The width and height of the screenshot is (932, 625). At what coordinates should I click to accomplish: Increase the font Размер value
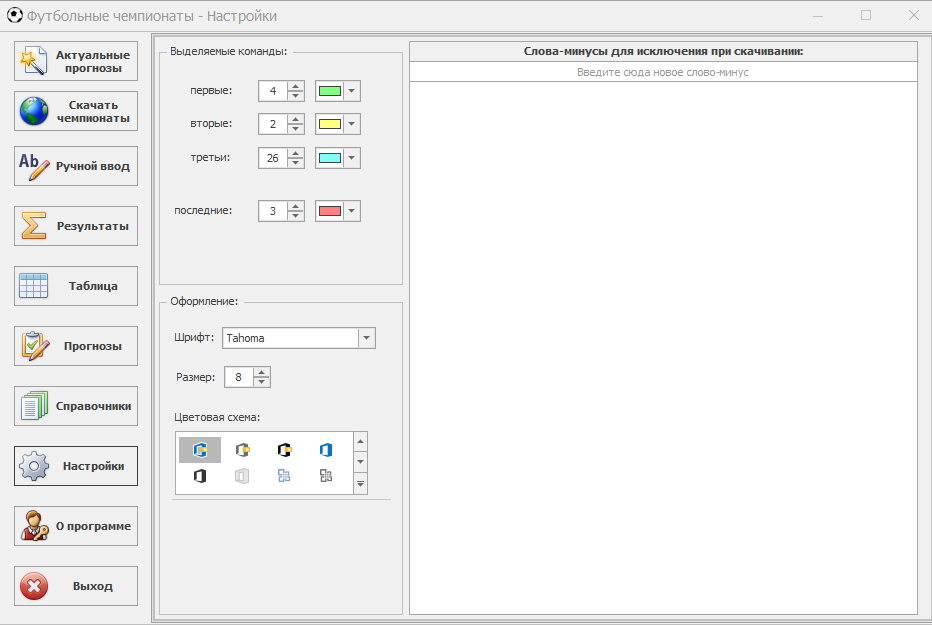pos(262,373)
